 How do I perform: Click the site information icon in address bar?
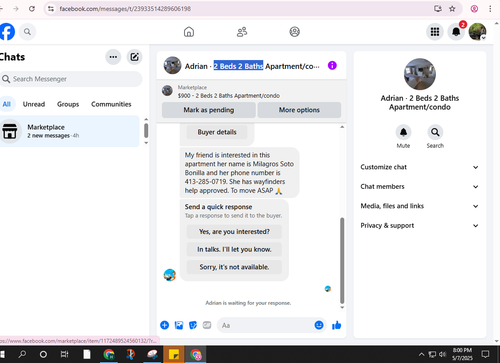click(x=51, y=9)
